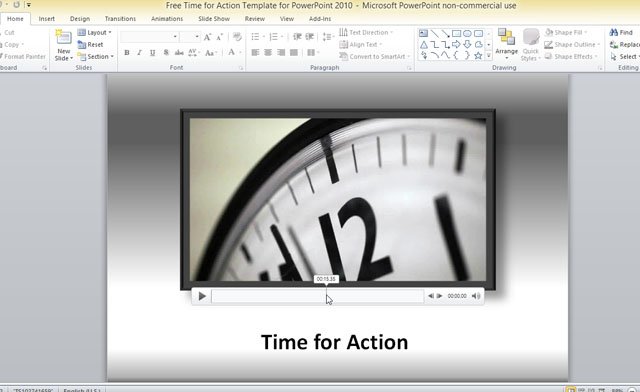
Task: Select the 5-Point Star shape
Action: coord(478,56)
